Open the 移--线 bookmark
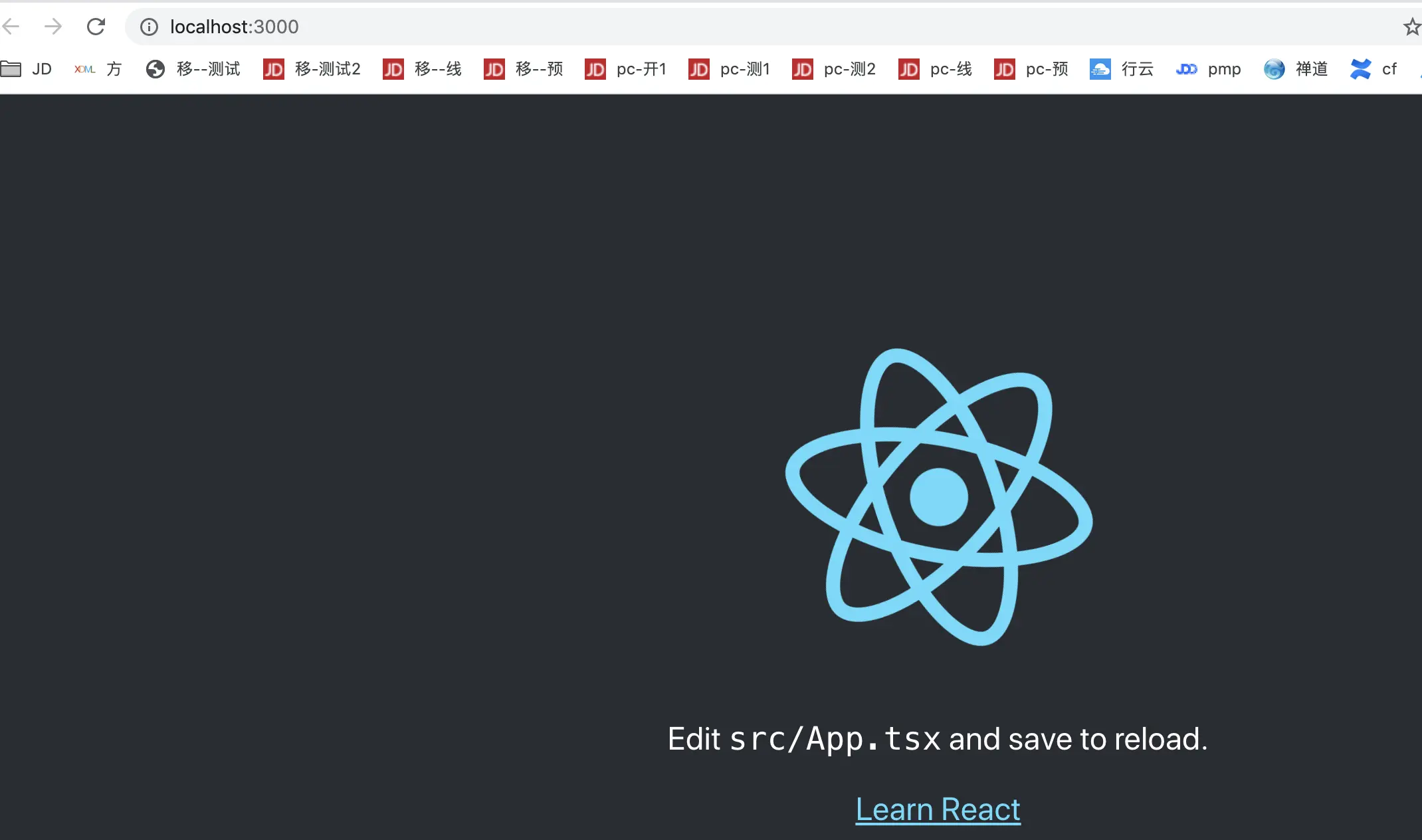This screenshot has height=840, width=1422. pyautogui.click(x=423, y=69)
